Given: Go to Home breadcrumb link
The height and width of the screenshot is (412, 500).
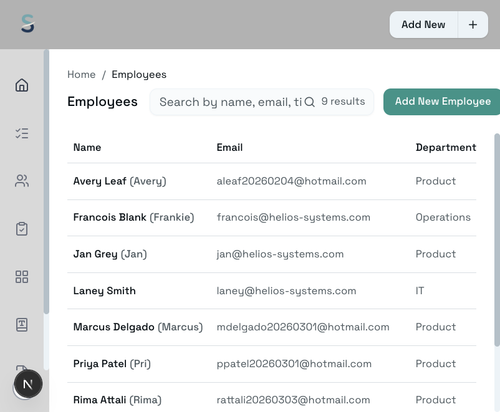Looking at the screenshot, I should (81, 74).
